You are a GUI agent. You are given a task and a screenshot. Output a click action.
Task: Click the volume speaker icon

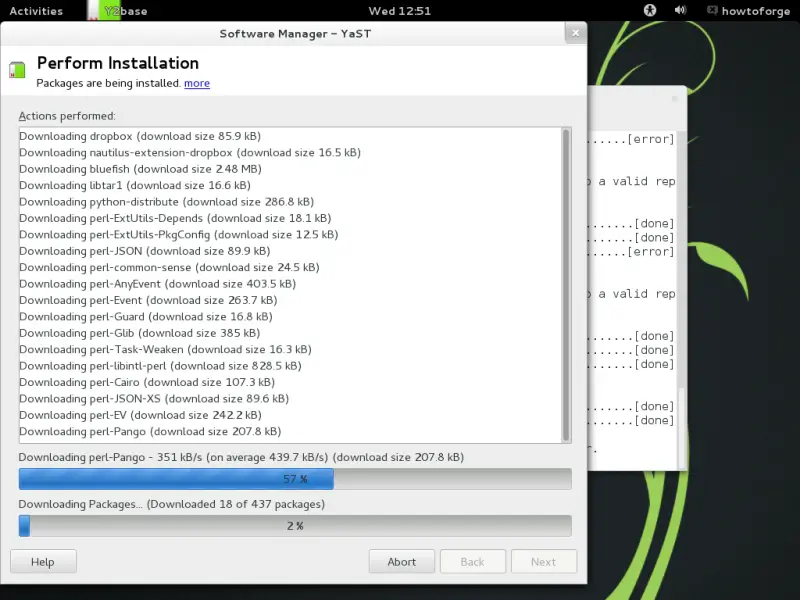(680, 10)
